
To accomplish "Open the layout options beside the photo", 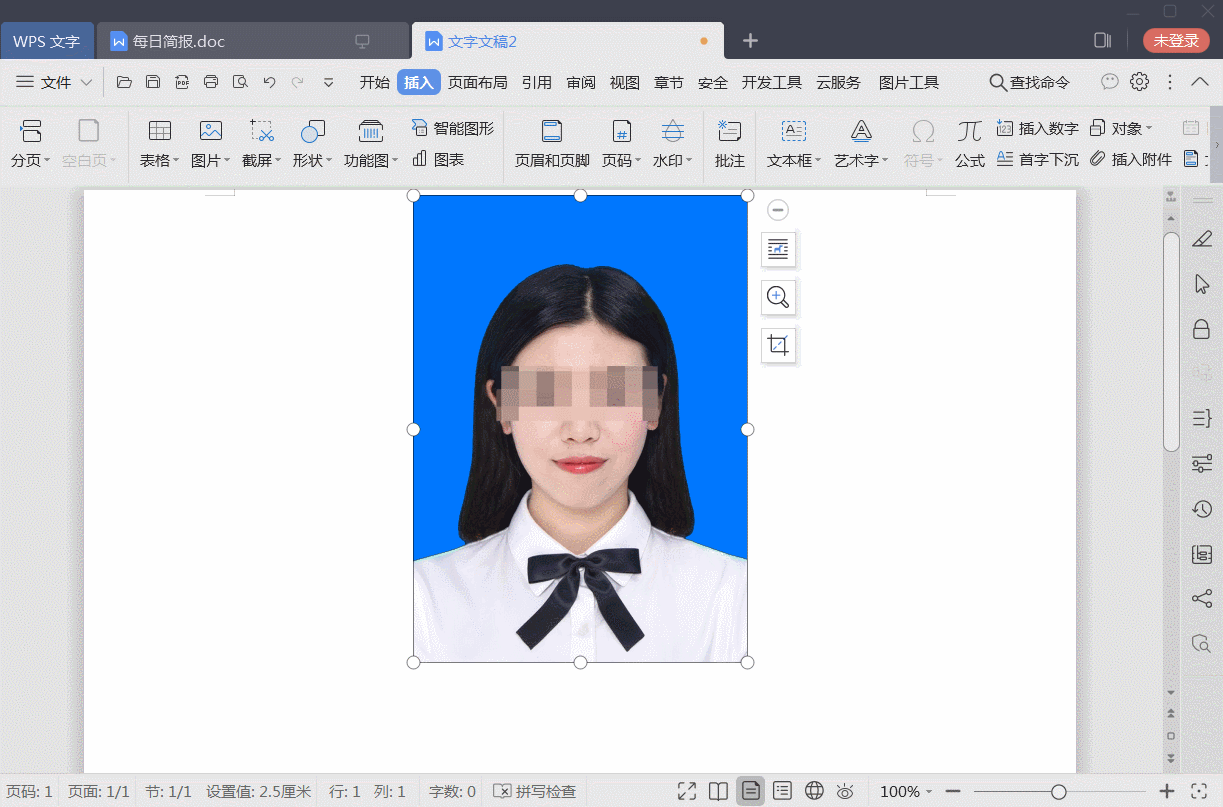I will pyautogui.click(x=778, y=250).
